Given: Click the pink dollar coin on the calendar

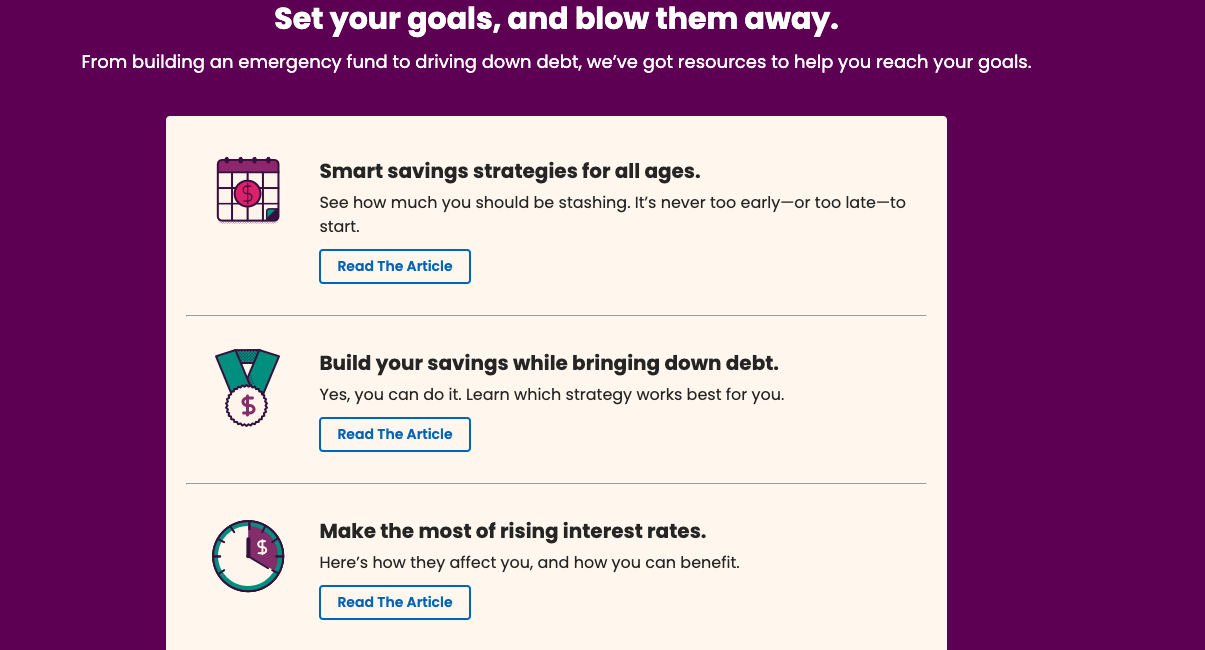Looking at the screenshot, I should (x=247, y=193).
